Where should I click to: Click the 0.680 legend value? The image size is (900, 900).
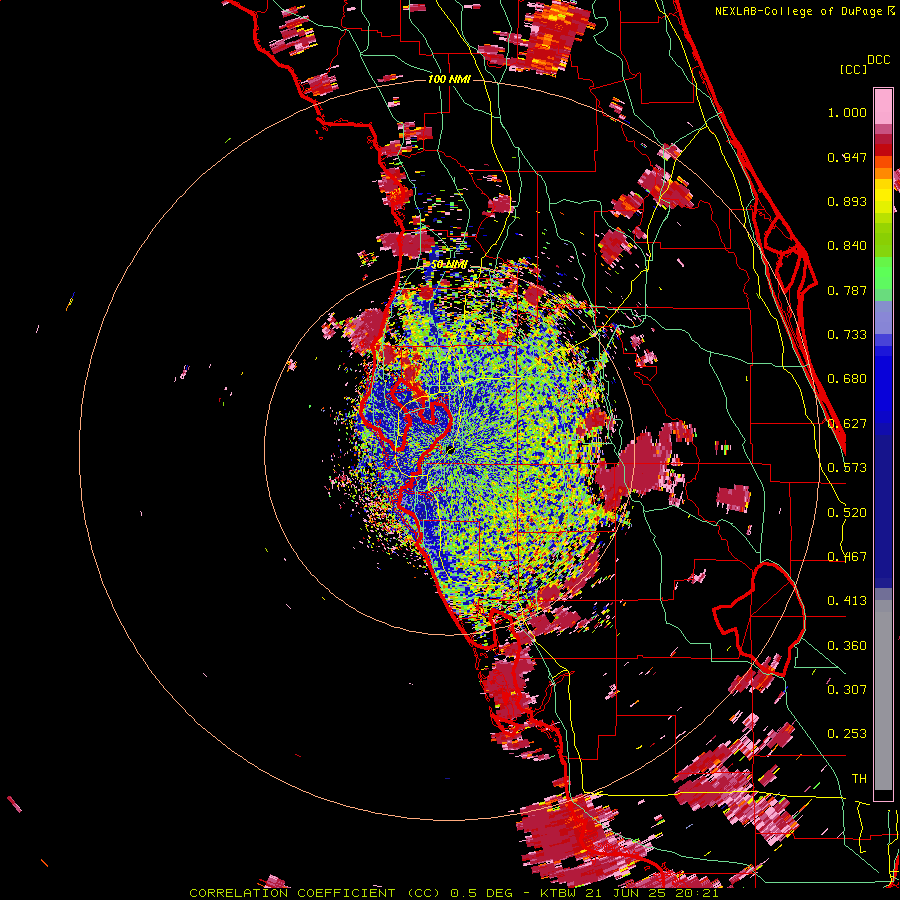pos(847,379)
